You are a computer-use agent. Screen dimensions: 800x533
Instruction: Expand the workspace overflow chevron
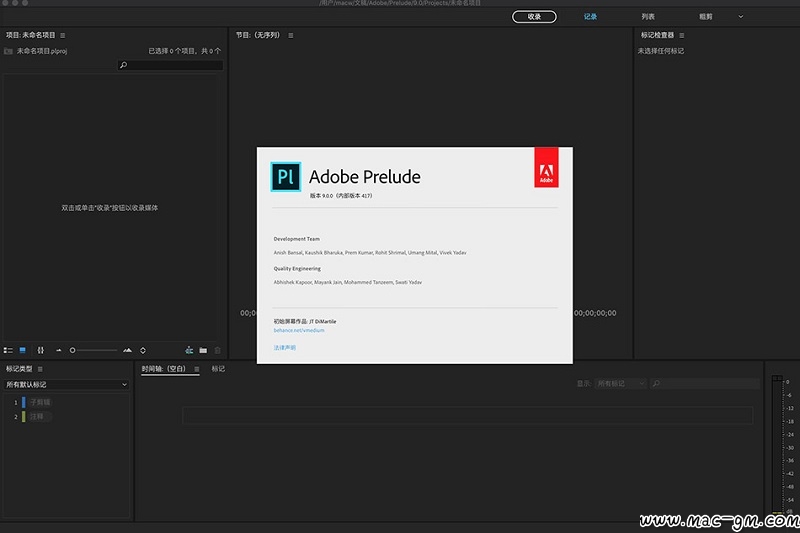tap(741, 16)
